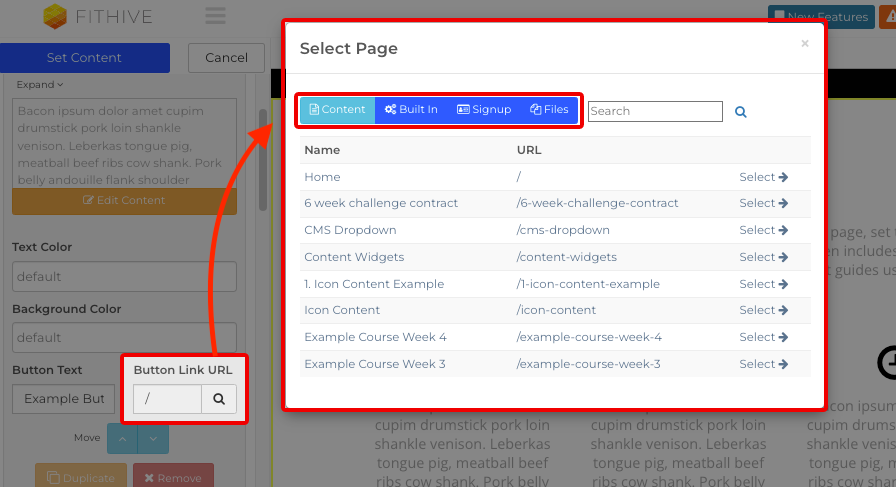
Task: Click the Text Color input field
Action: point(125,277)
